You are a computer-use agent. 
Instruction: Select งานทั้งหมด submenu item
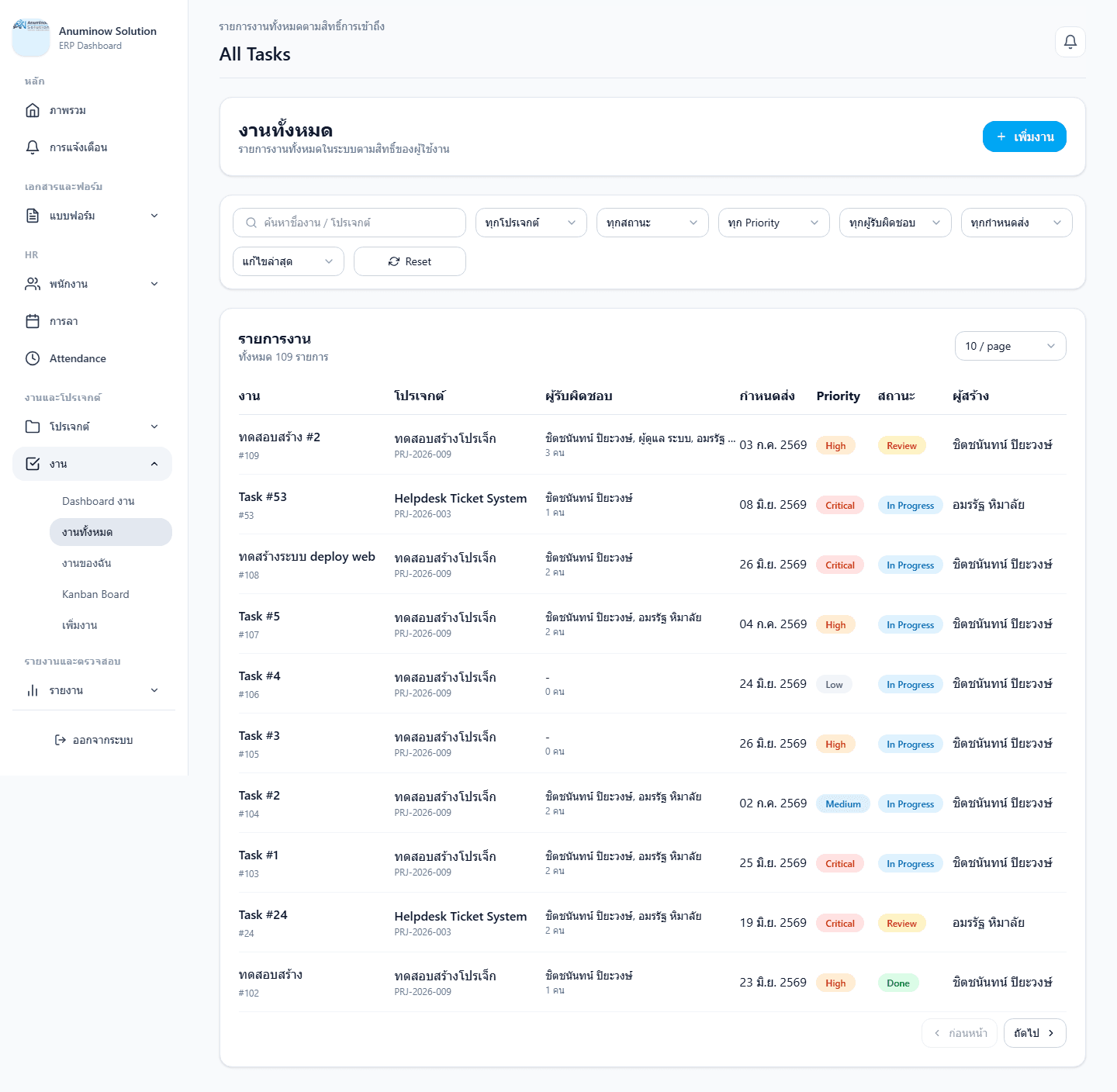[111, 532]
